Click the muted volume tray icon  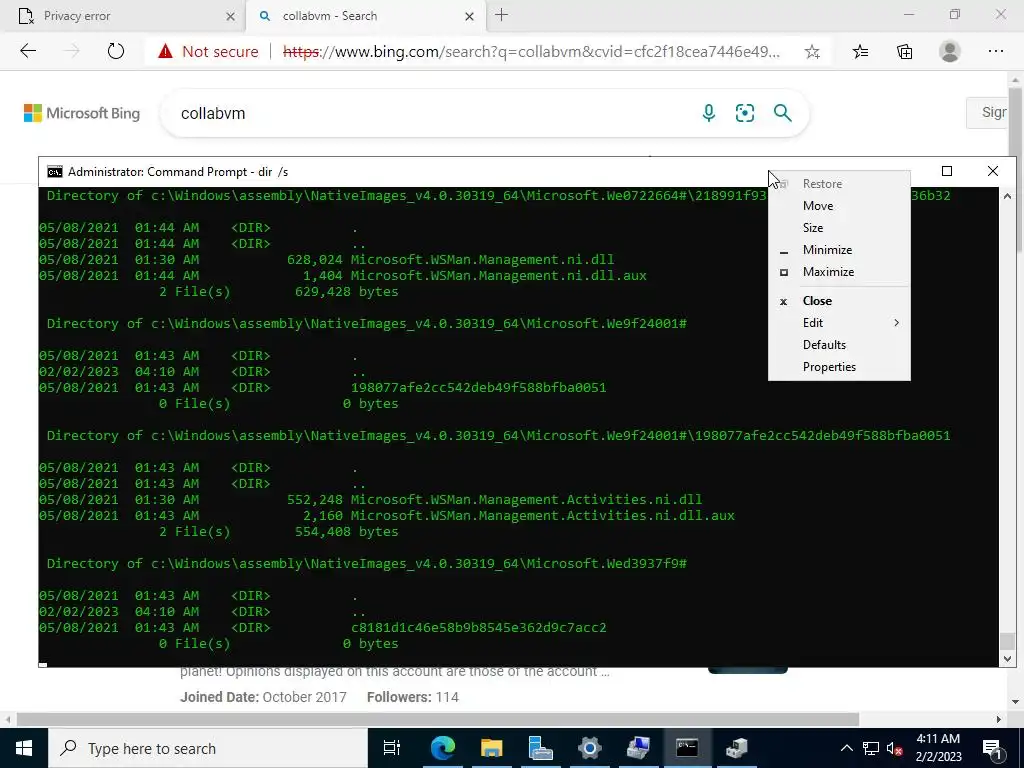pyautogui.click(x=895, y=748)
